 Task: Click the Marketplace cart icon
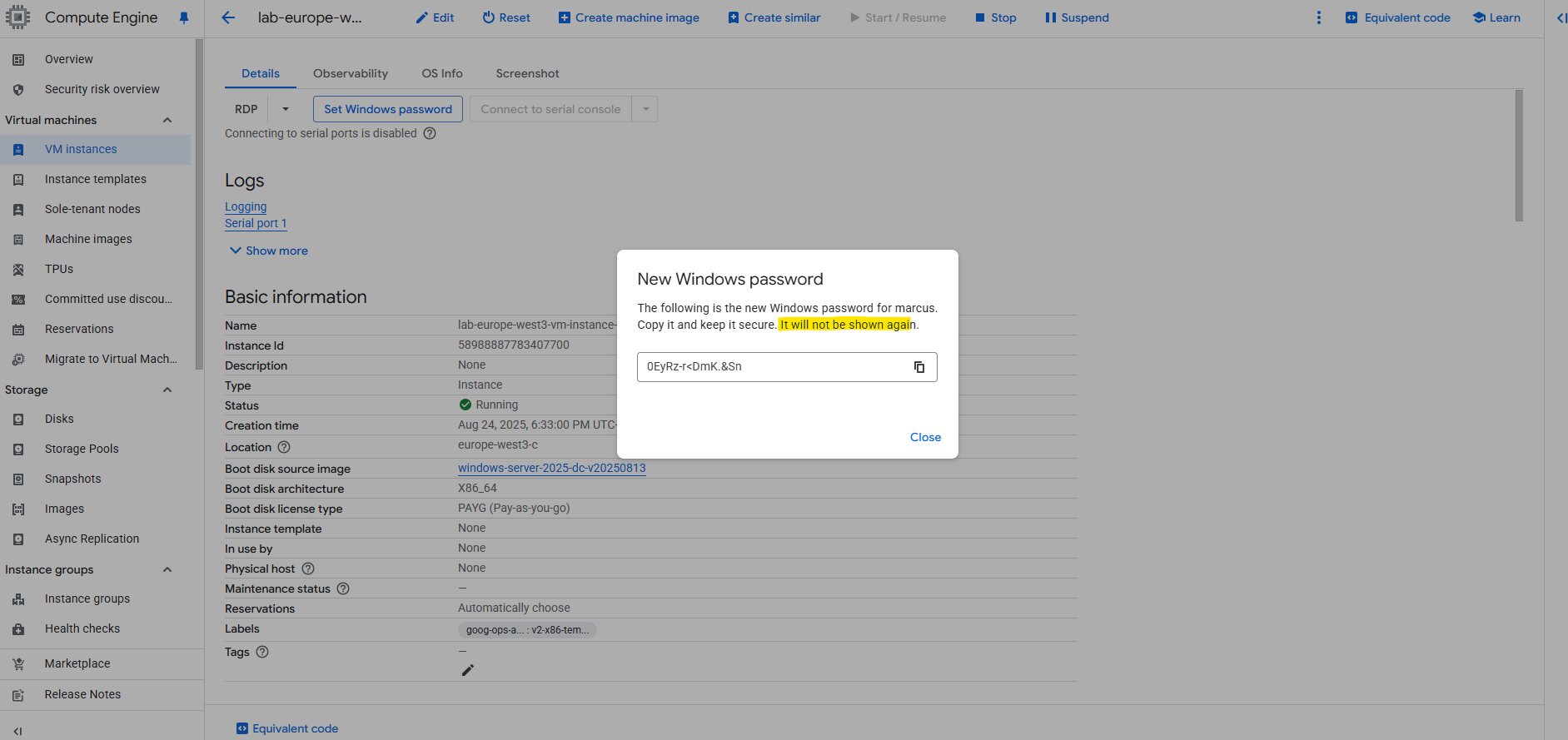coord(18,664)
